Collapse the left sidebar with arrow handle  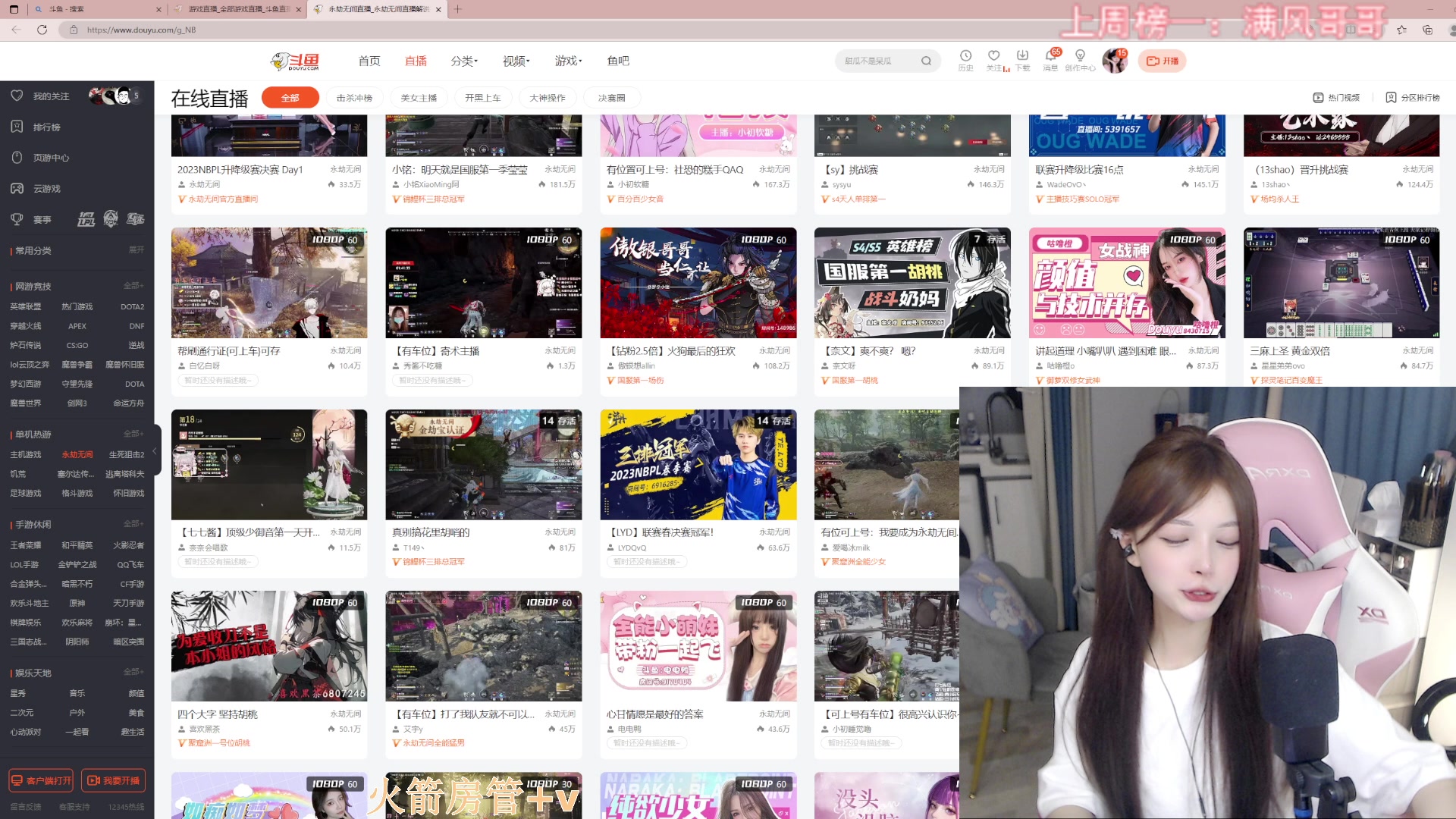[155, 451]
